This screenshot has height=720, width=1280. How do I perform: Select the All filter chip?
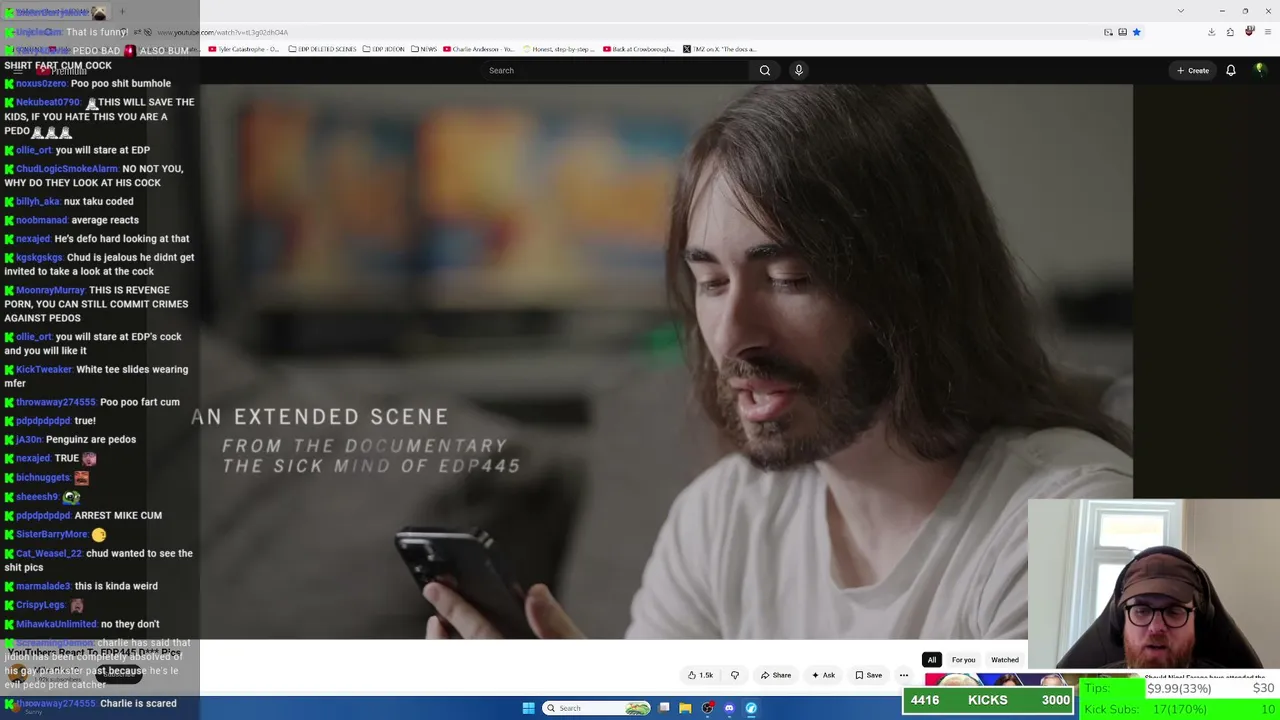click(932, 660)
